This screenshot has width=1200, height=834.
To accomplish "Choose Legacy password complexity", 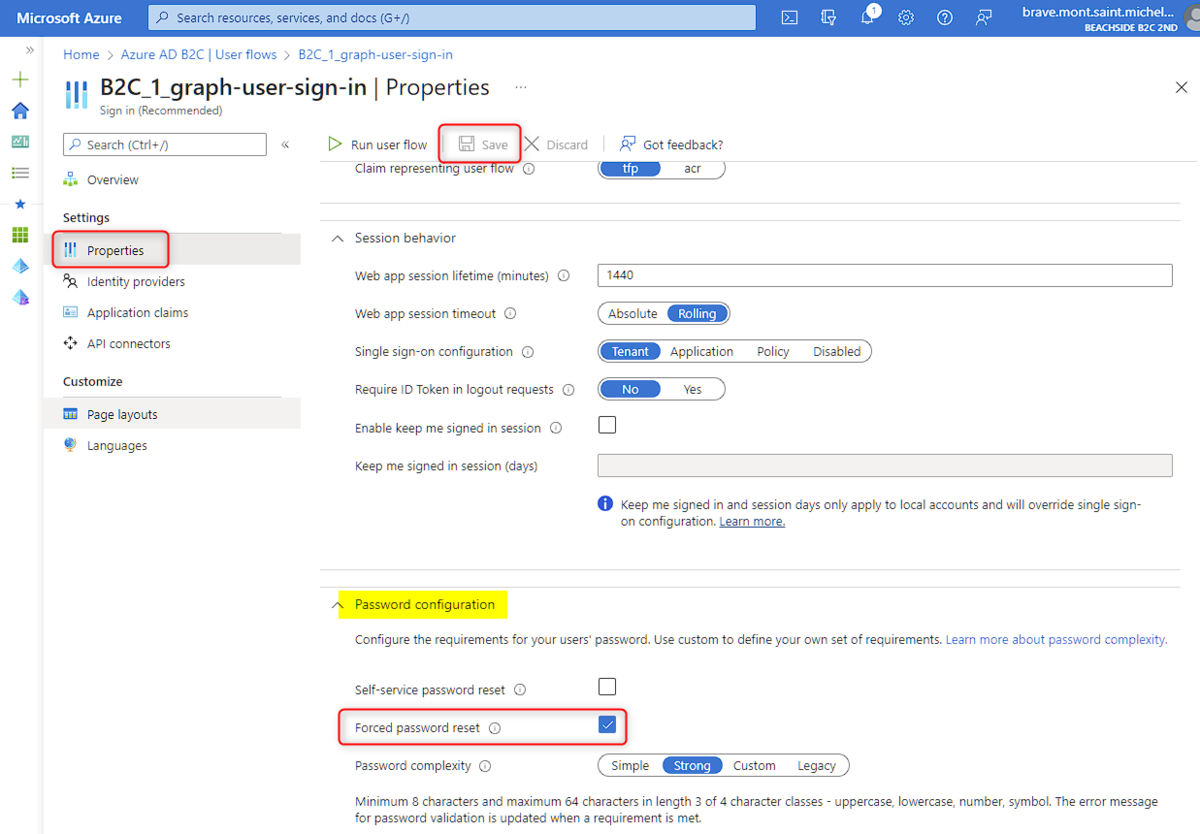I will (817, 766).
